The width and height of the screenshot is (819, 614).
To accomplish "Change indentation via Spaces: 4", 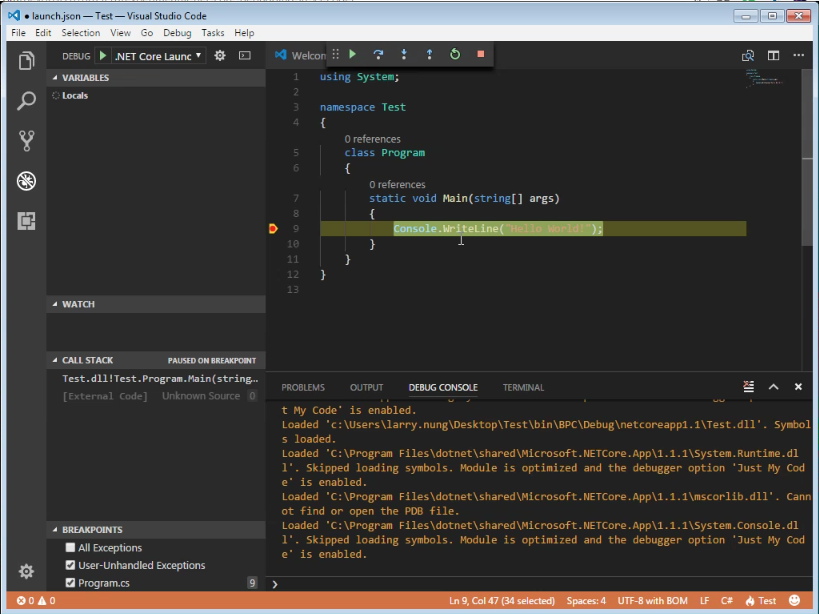I will point(586,600).
